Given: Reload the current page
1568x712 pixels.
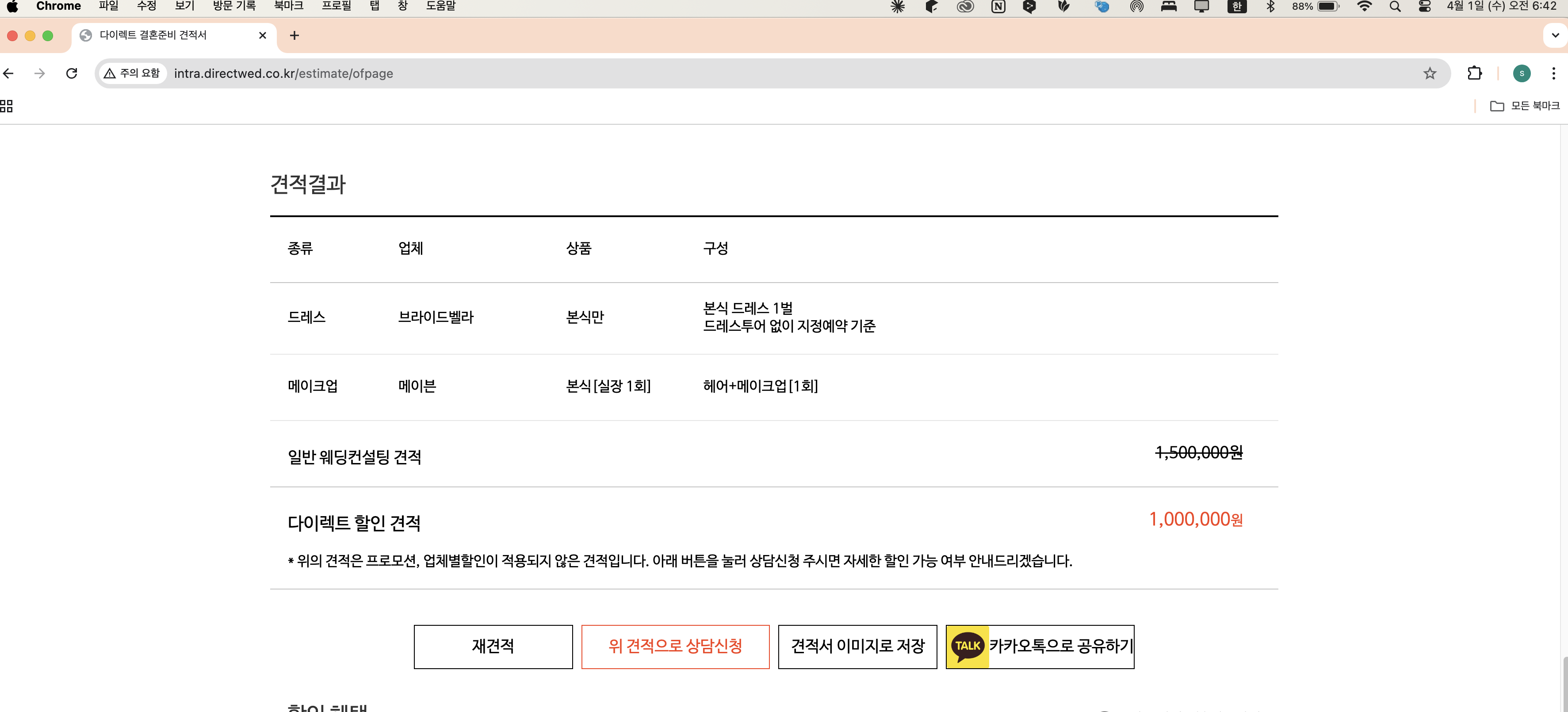Looking at the screenshot, I should coord(72,73).
